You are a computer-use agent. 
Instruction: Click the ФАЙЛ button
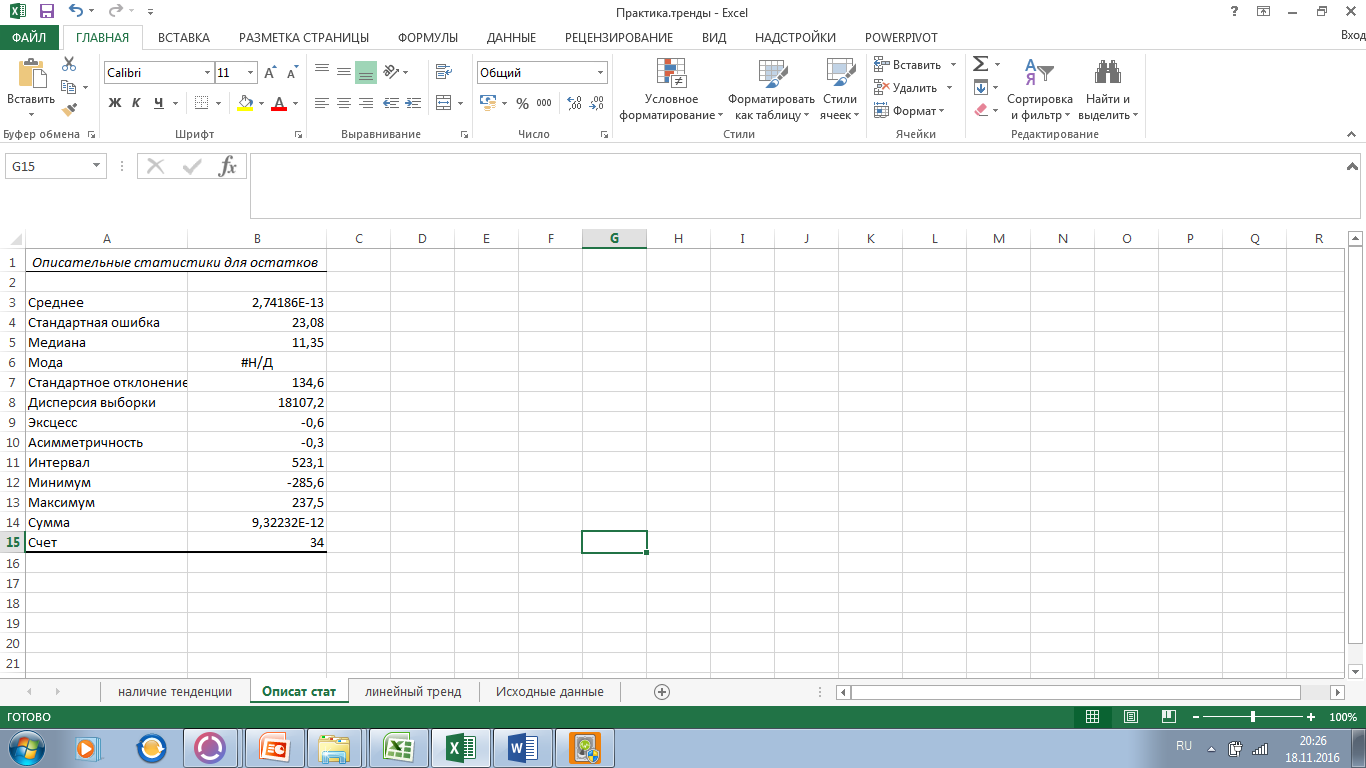coord(30,37)
